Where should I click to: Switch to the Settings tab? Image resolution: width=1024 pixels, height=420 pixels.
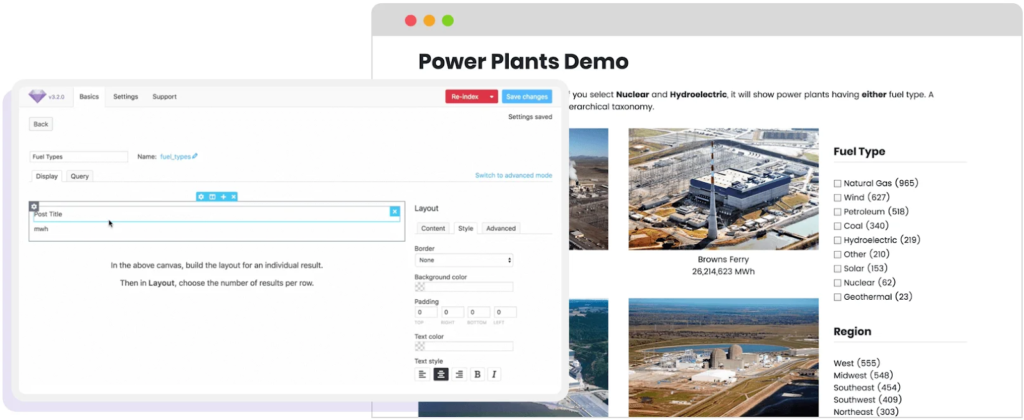pos(125,97)
